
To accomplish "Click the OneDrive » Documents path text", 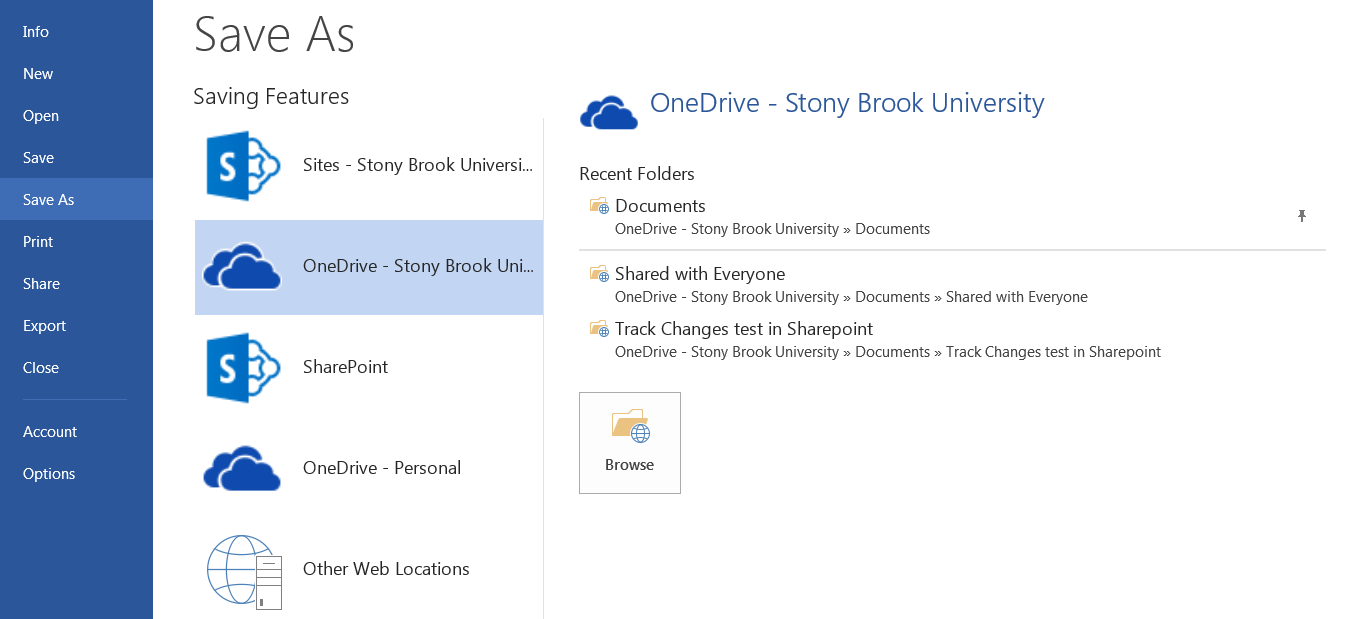I will point(772,229).
